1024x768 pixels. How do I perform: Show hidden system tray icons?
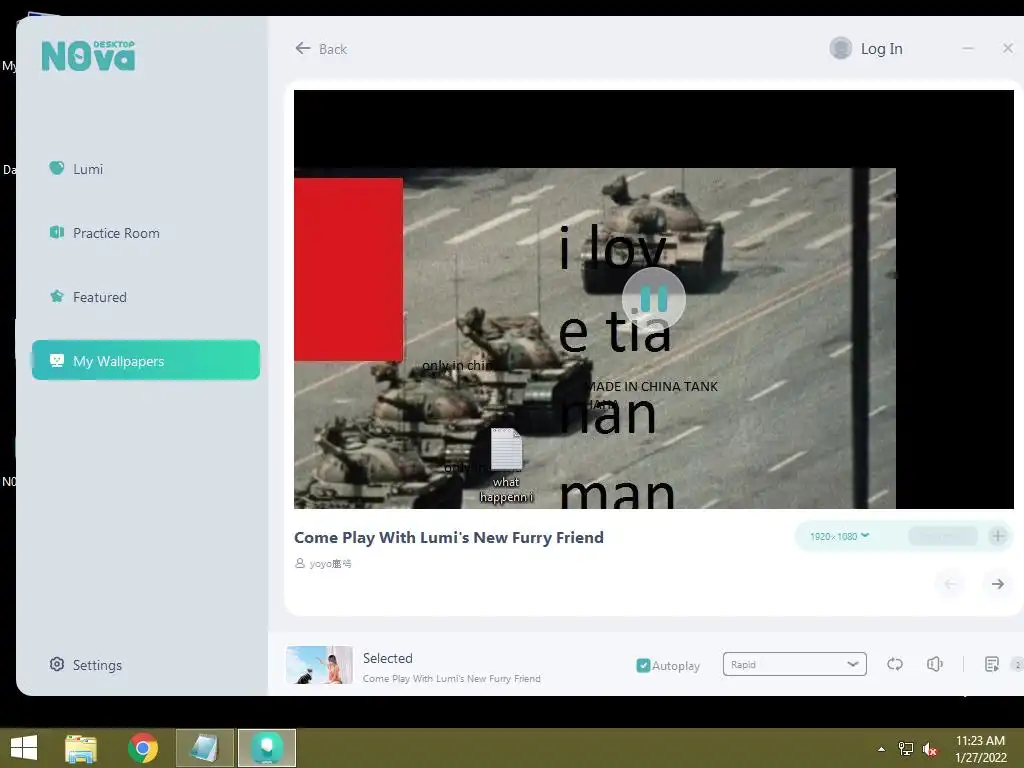(882, 749)
